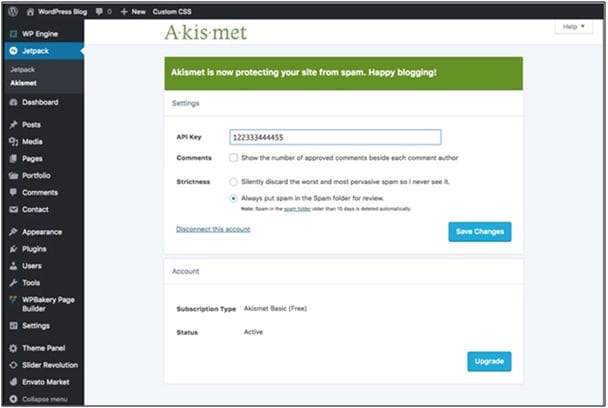Click the green spam protection notice

344,74
